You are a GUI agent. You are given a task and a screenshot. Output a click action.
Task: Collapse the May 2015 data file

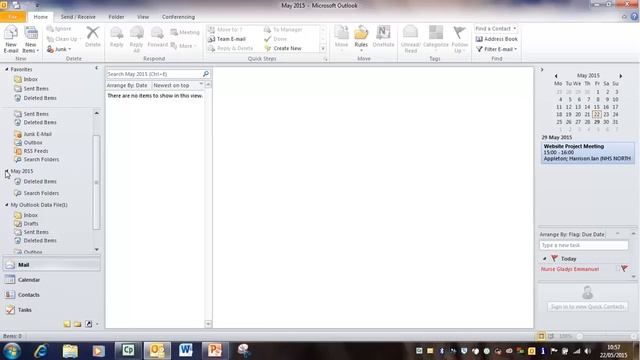[7, 171]
